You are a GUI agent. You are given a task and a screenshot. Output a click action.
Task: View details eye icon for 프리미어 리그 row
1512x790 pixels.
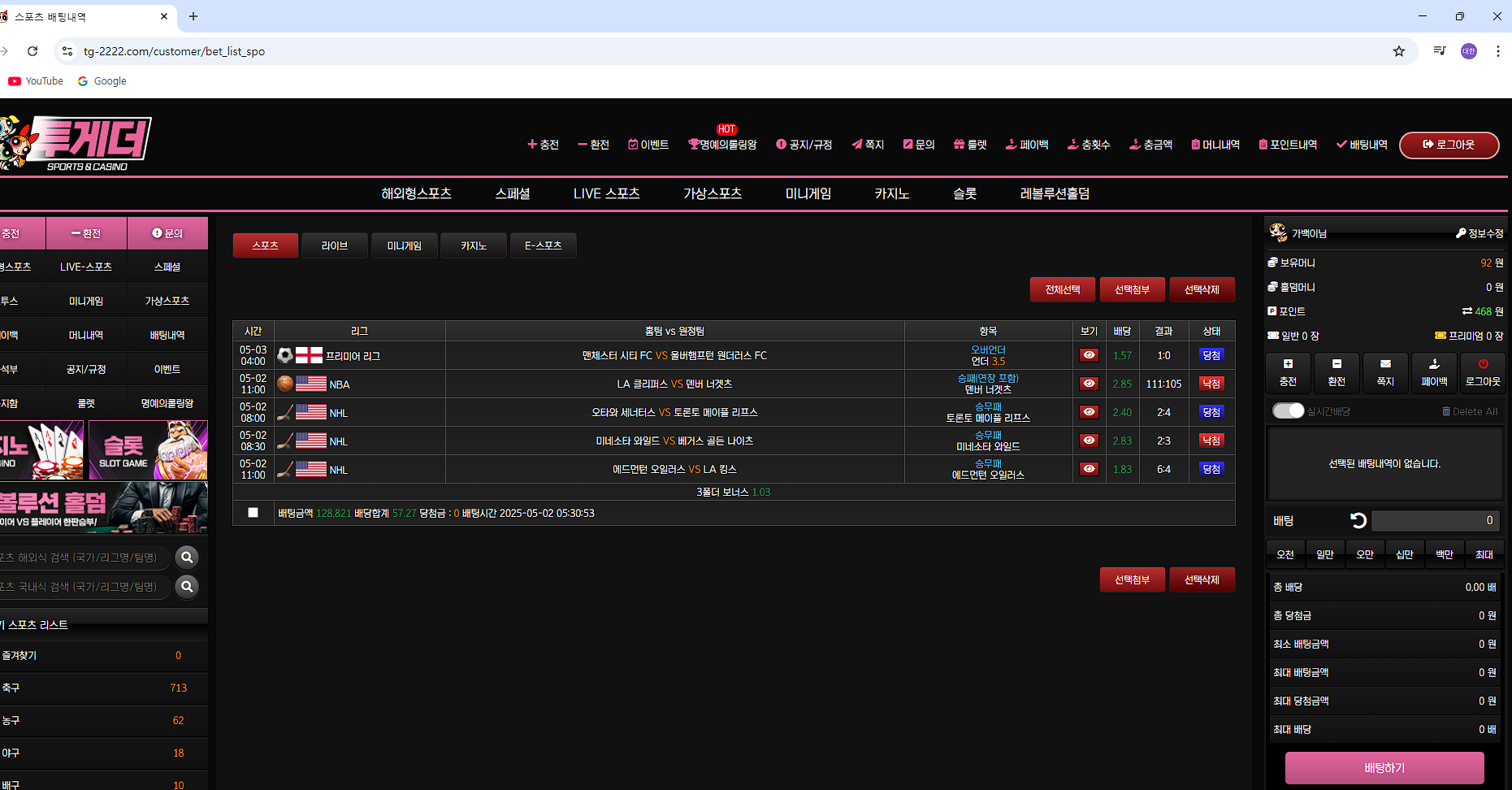pyautogui.click(x=1089, y=355)
